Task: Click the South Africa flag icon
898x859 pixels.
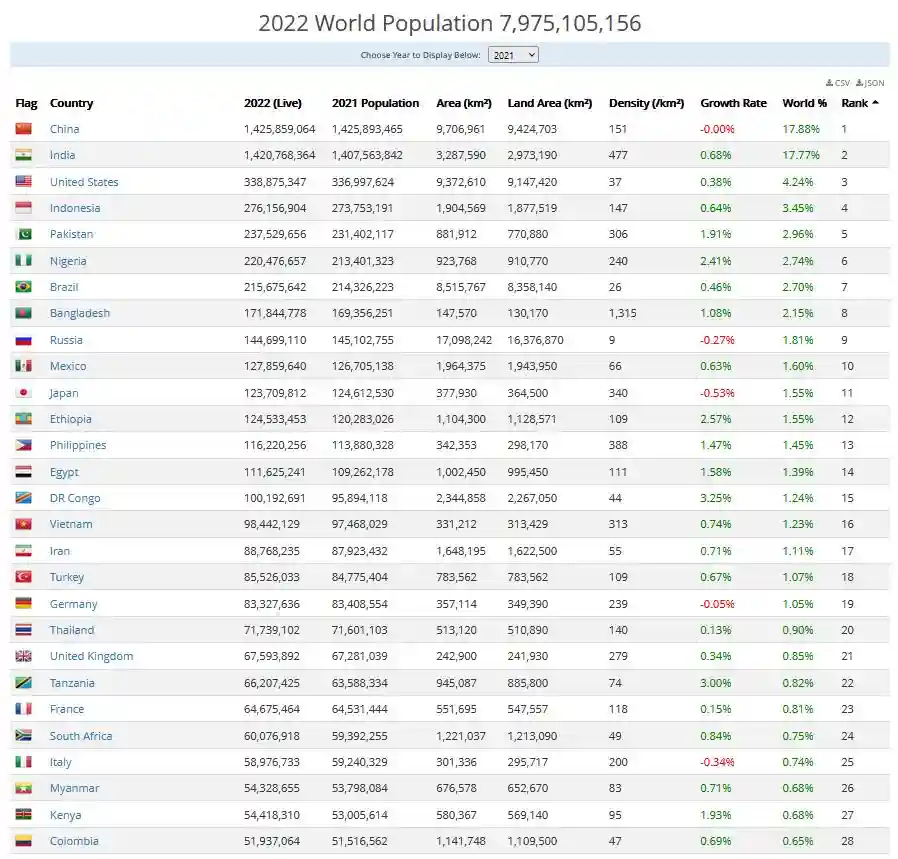Action: point(24,736)
